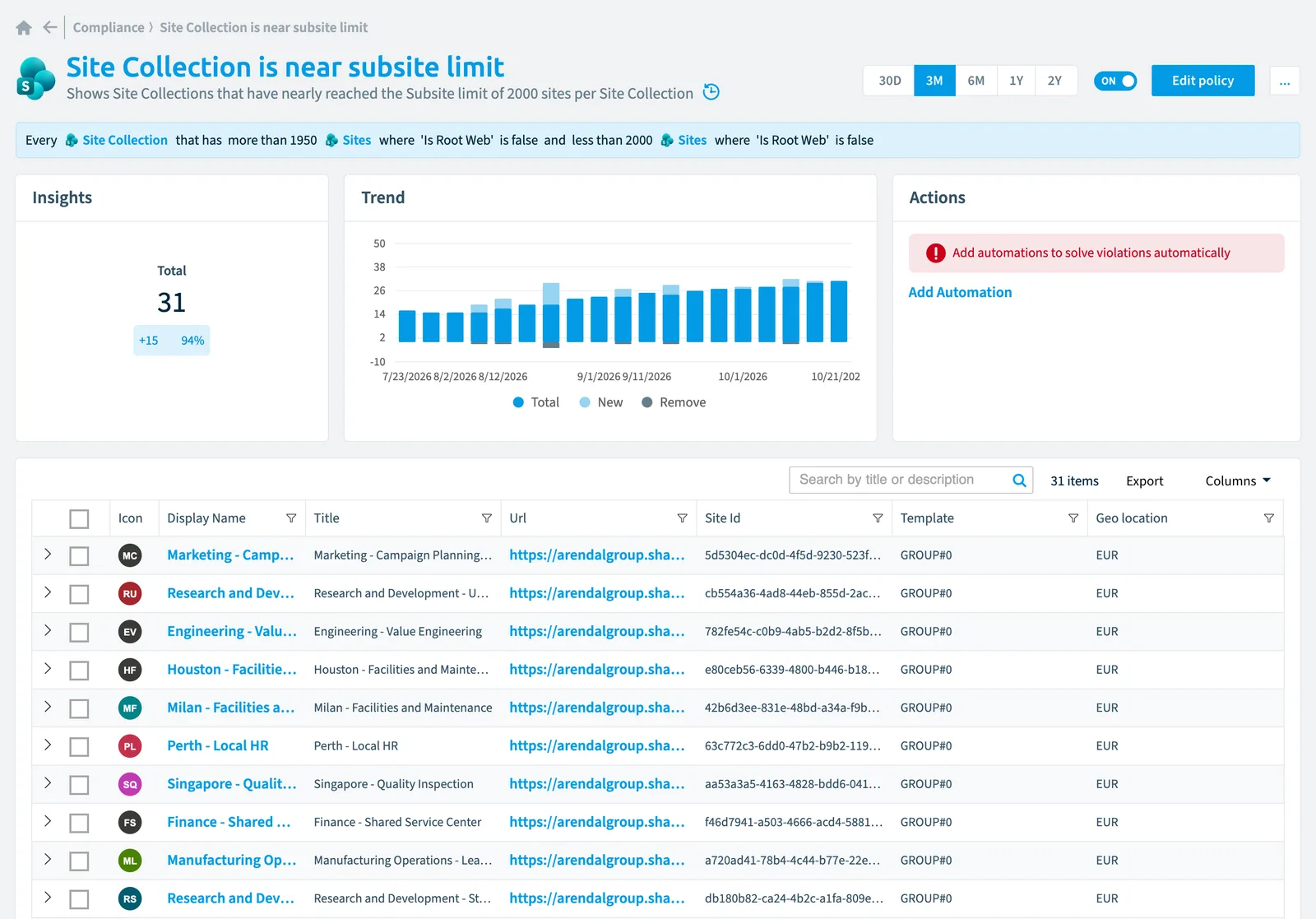Click the Add Automation link

click(960, 292)
